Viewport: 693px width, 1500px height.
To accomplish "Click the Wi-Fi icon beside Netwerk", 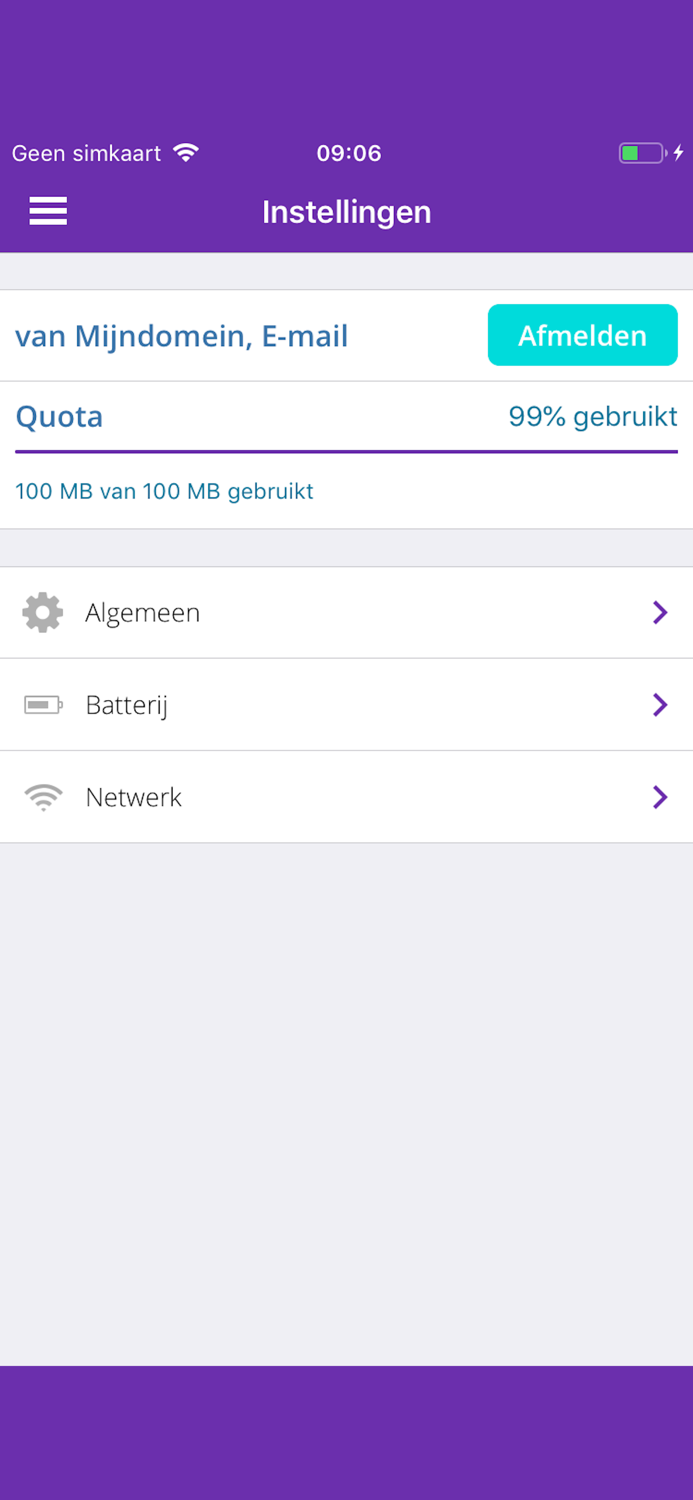I will tap(43, 798).
